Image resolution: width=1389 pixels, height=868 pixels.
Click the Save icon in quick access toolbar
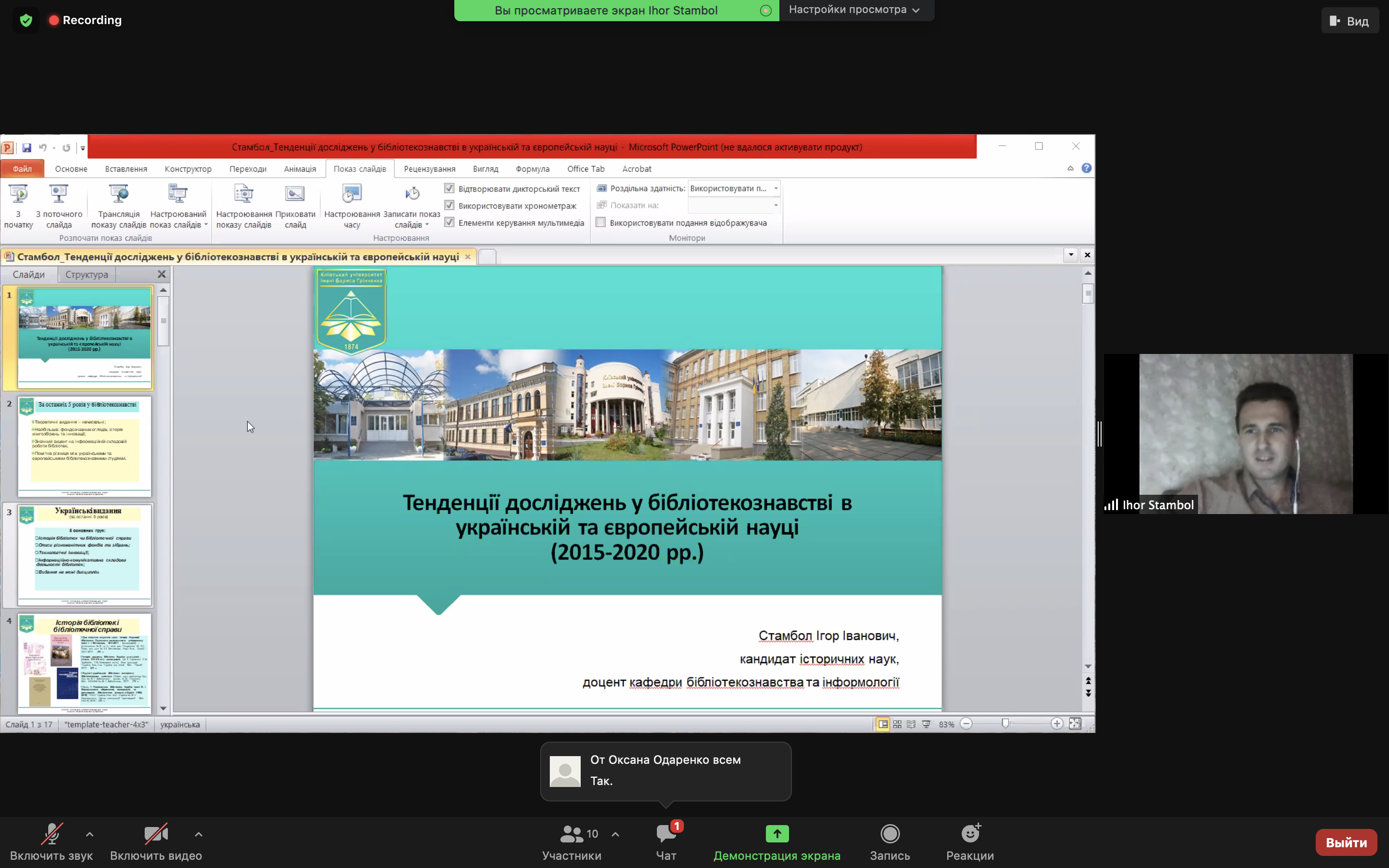pyautogui.click(x=27, y=148)
